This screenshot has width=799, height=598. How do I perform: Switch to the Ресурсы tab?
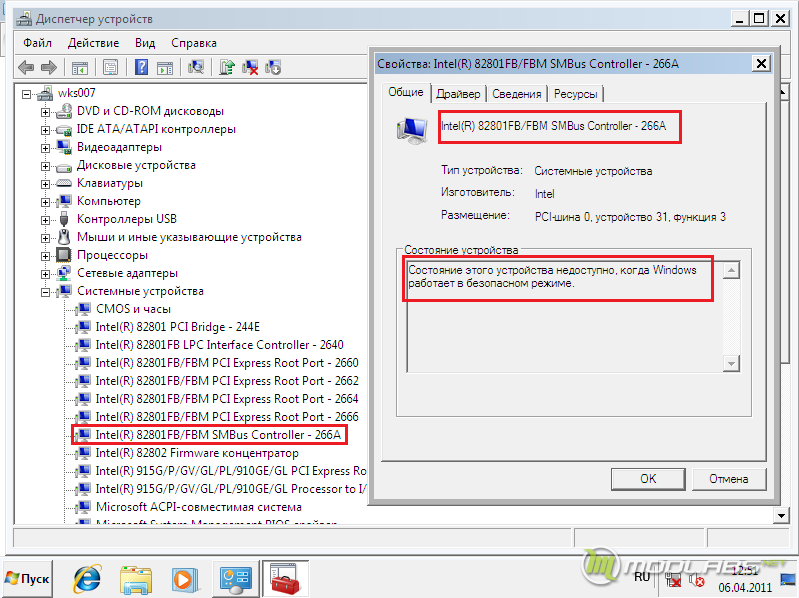(x=575, y=94)
